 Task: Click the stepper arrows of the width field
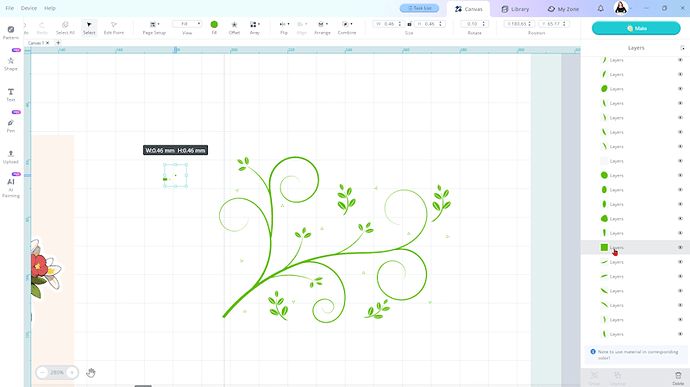(400, 24)
